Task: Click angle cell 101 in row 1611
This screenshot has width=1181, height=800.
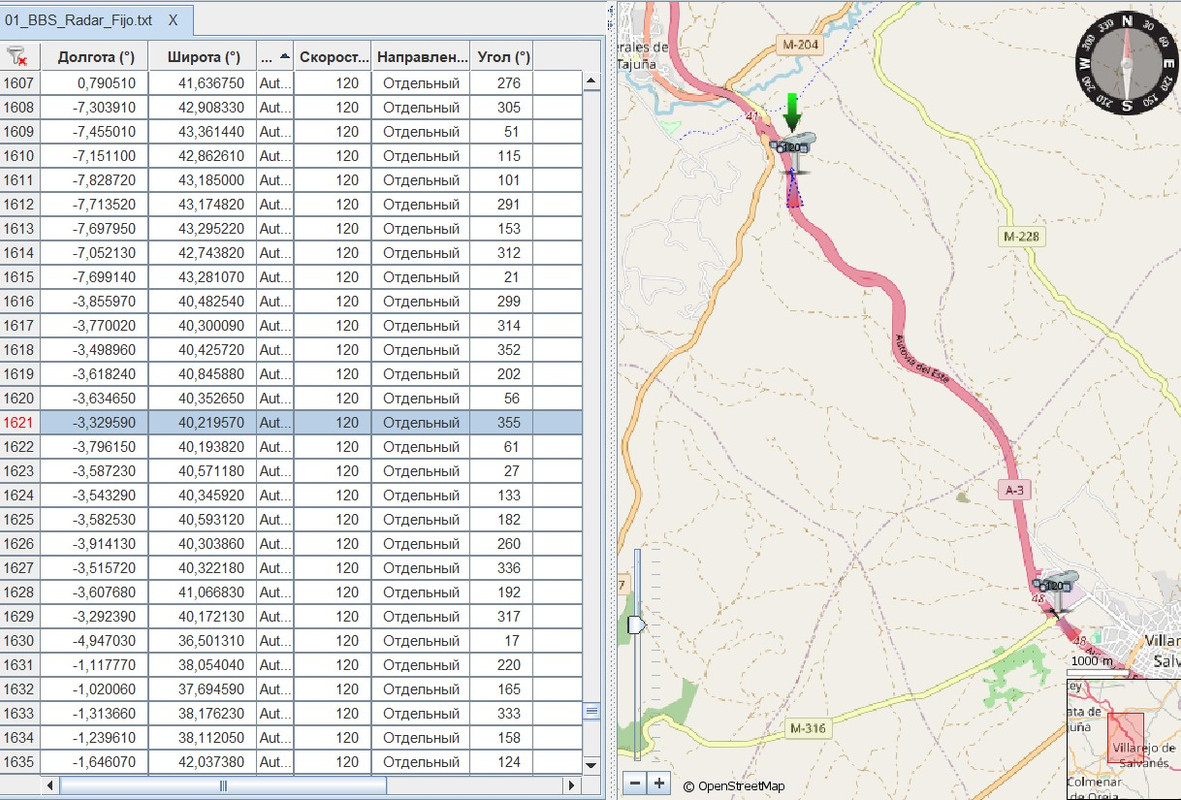Action: [x=502, y=180]
